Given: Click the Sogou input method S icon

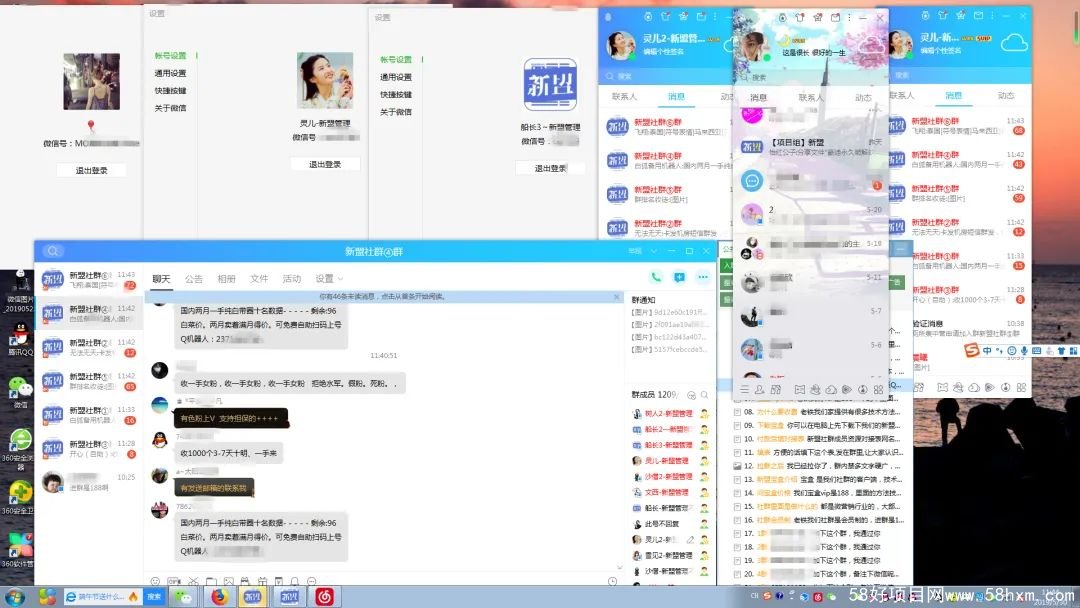Looking at the screenshot, I should (972, 350).
